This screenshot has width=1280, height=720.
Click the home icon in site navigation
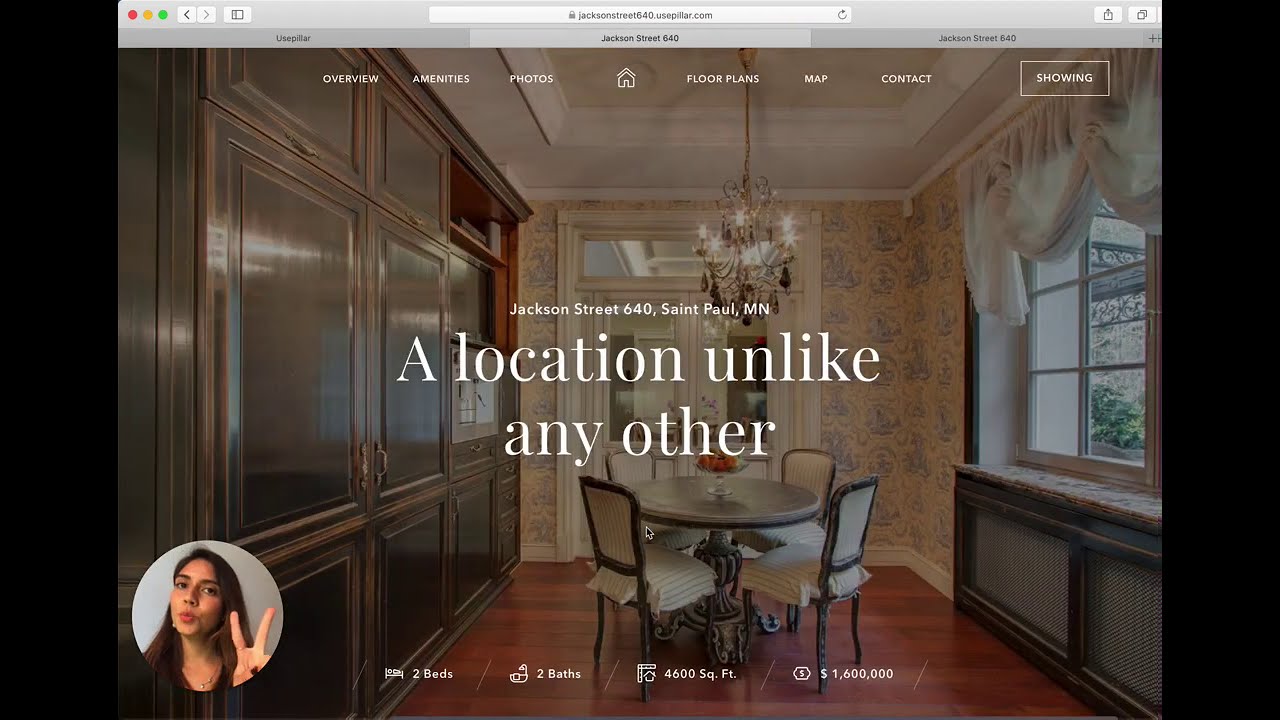click(626, 78)
